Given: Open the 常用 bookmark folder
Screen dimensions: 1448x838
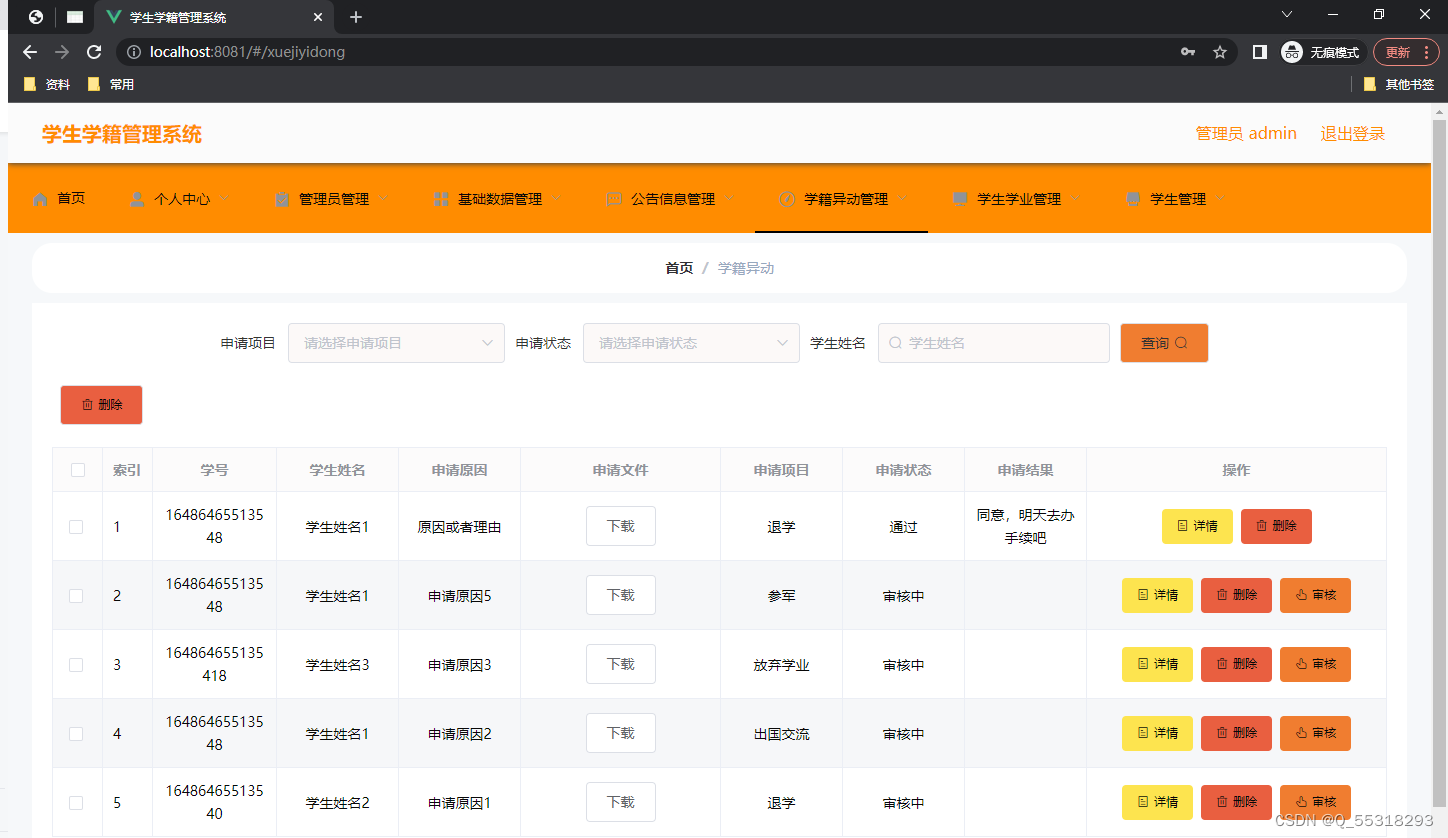Looking at the screenshot, I should pyautogui.click(x=111, y=85).
